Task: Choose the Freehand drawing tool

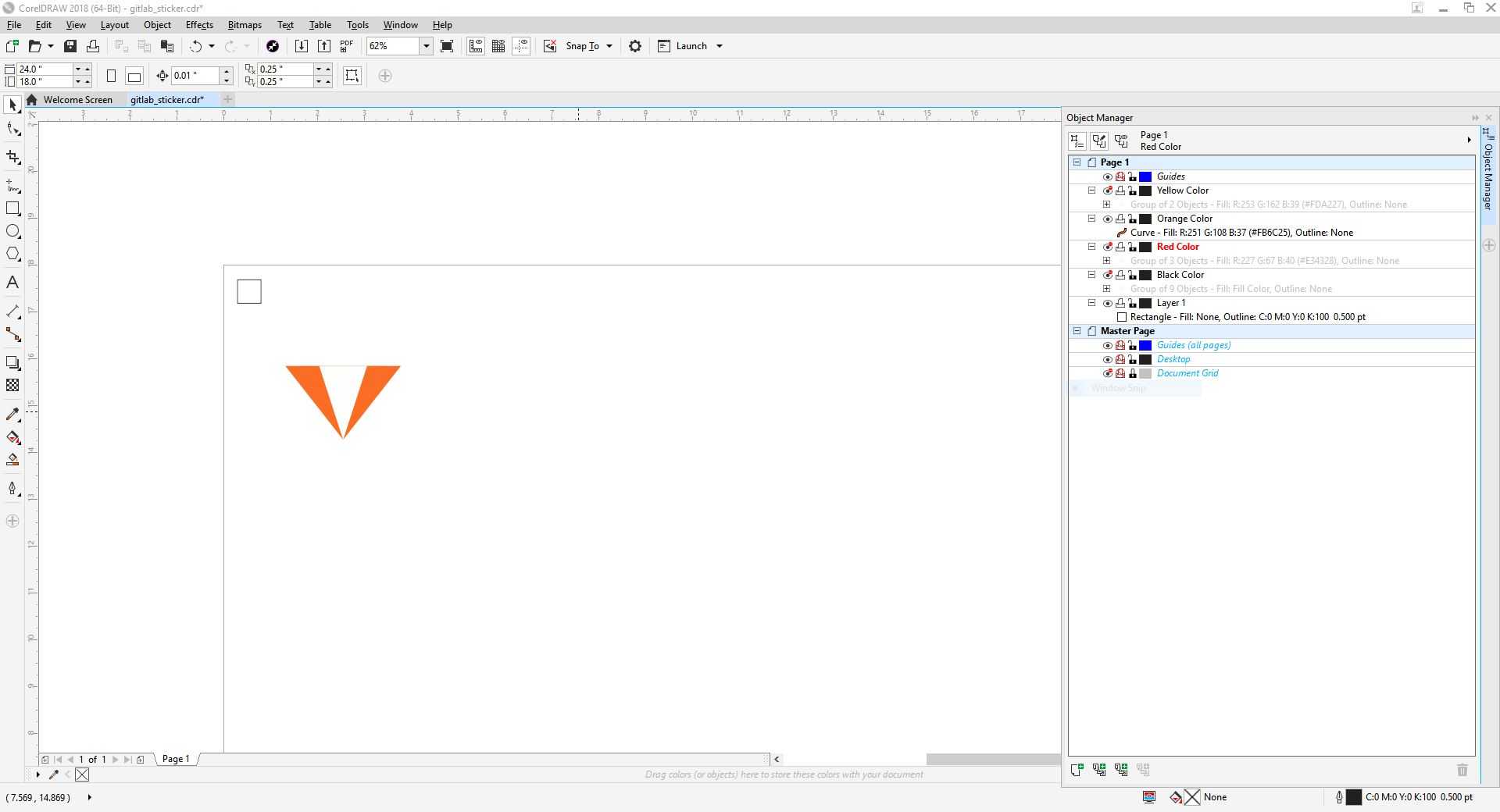Action: (x=12, y=185)
